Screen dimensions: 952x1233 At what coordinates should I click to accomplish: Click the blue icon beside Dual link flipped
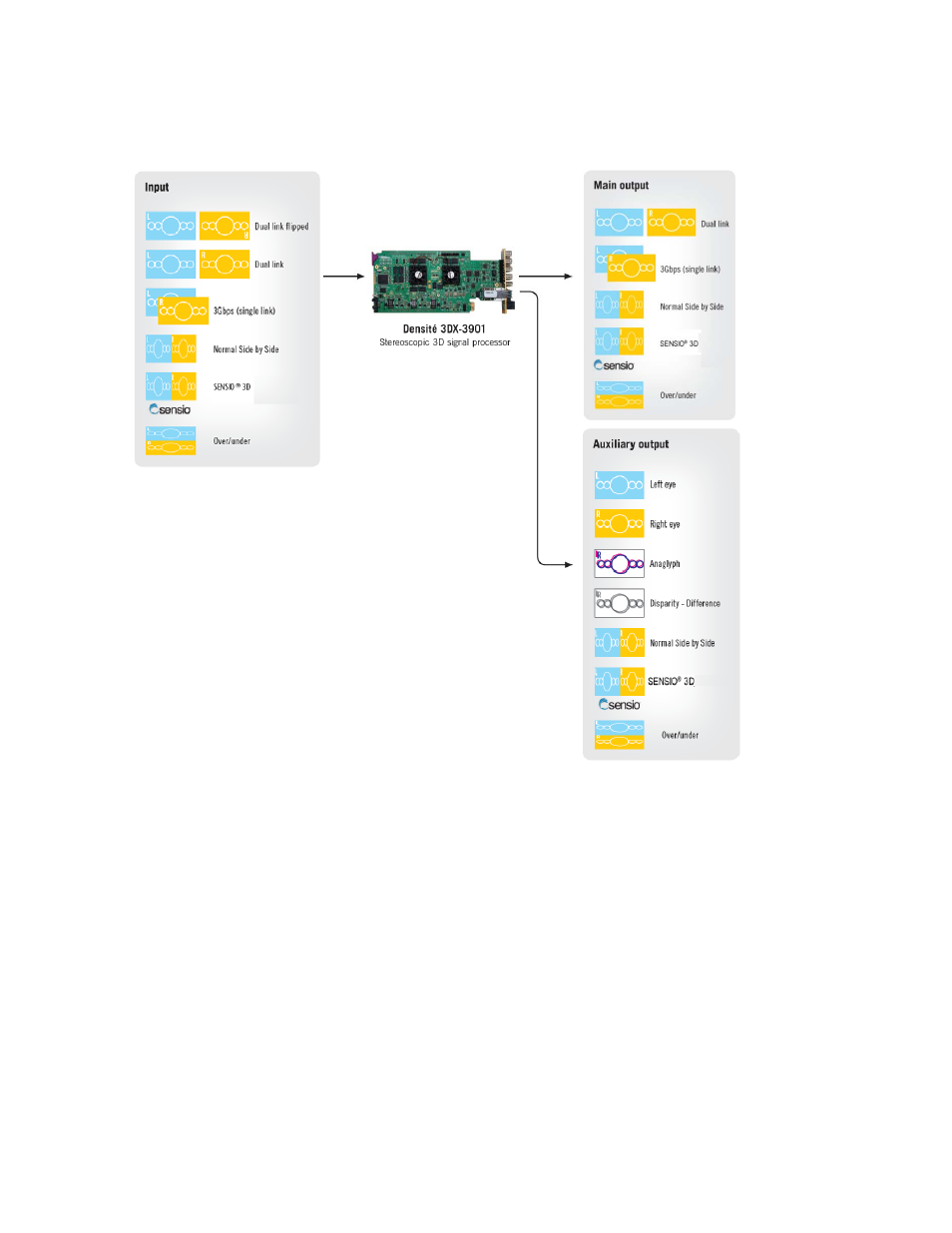click(x=171, y=226)
